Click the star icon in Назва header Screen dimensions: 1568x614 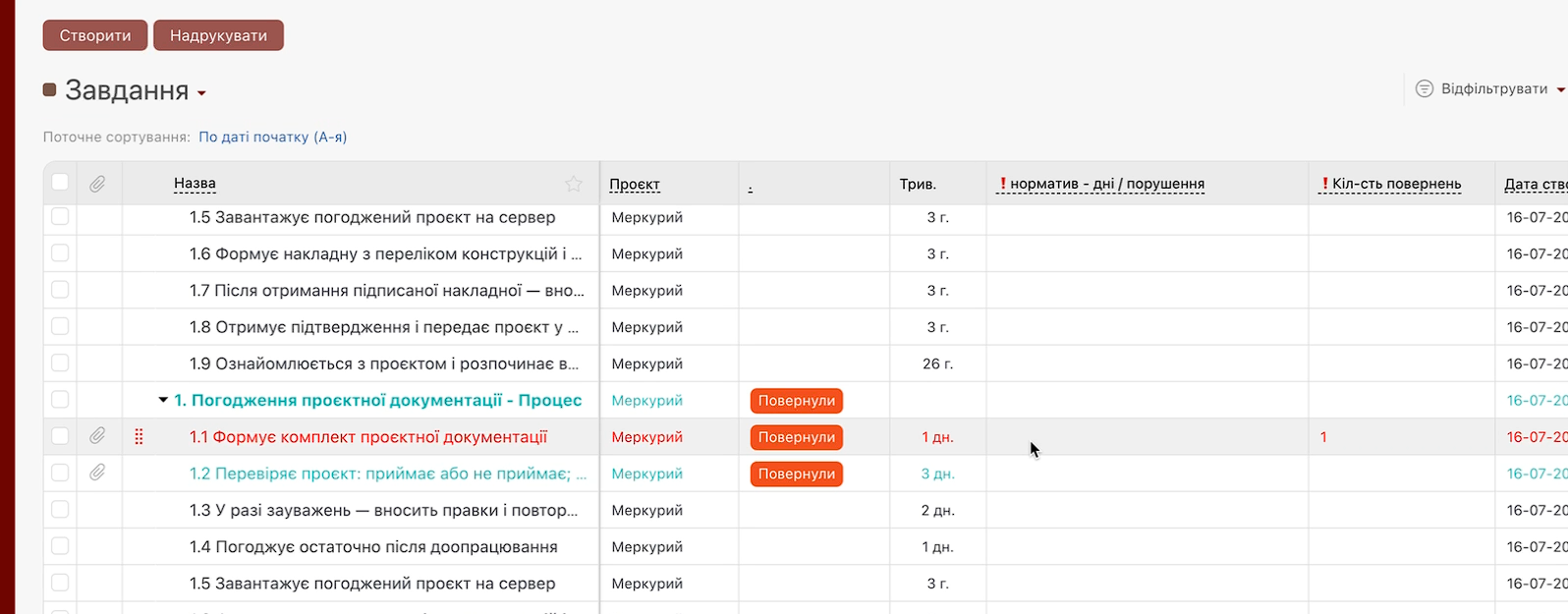574,184
